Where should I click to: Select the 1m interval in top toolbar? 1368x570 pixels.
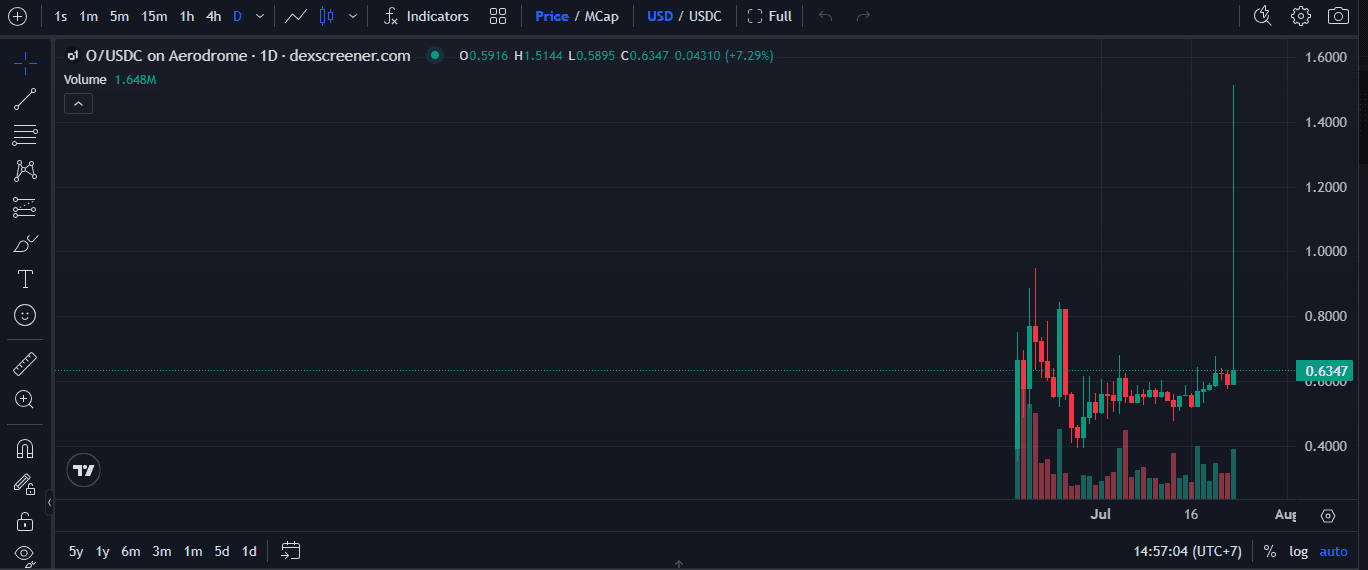click(89, 16)
